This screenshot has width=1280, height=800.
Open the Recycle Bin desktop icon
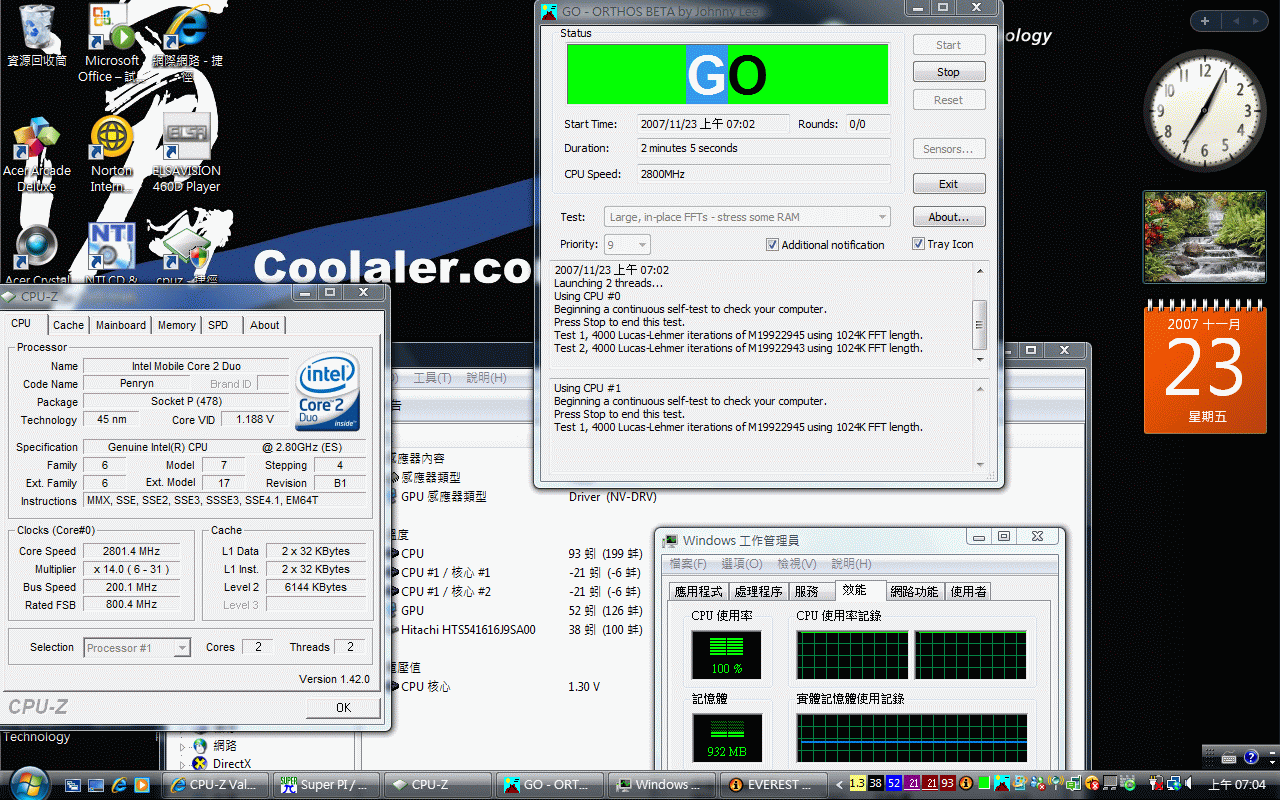[x=36, y=36]
